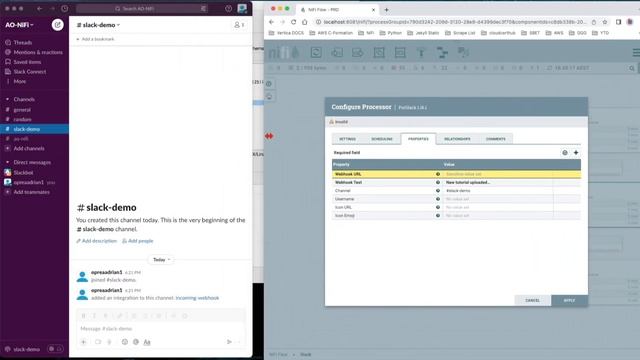
Task: Click Add description link in slack-demo
Action: [96, 241]
